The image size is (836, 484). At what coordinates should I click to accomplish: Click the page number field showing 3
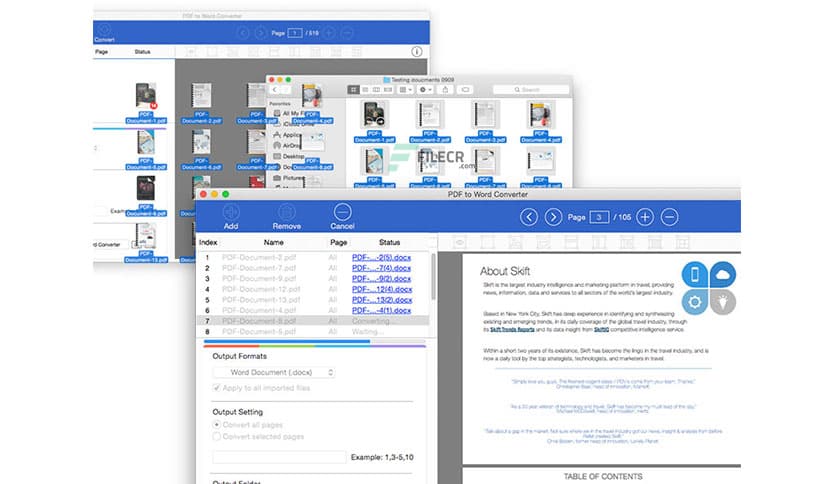tap(599, 217)
